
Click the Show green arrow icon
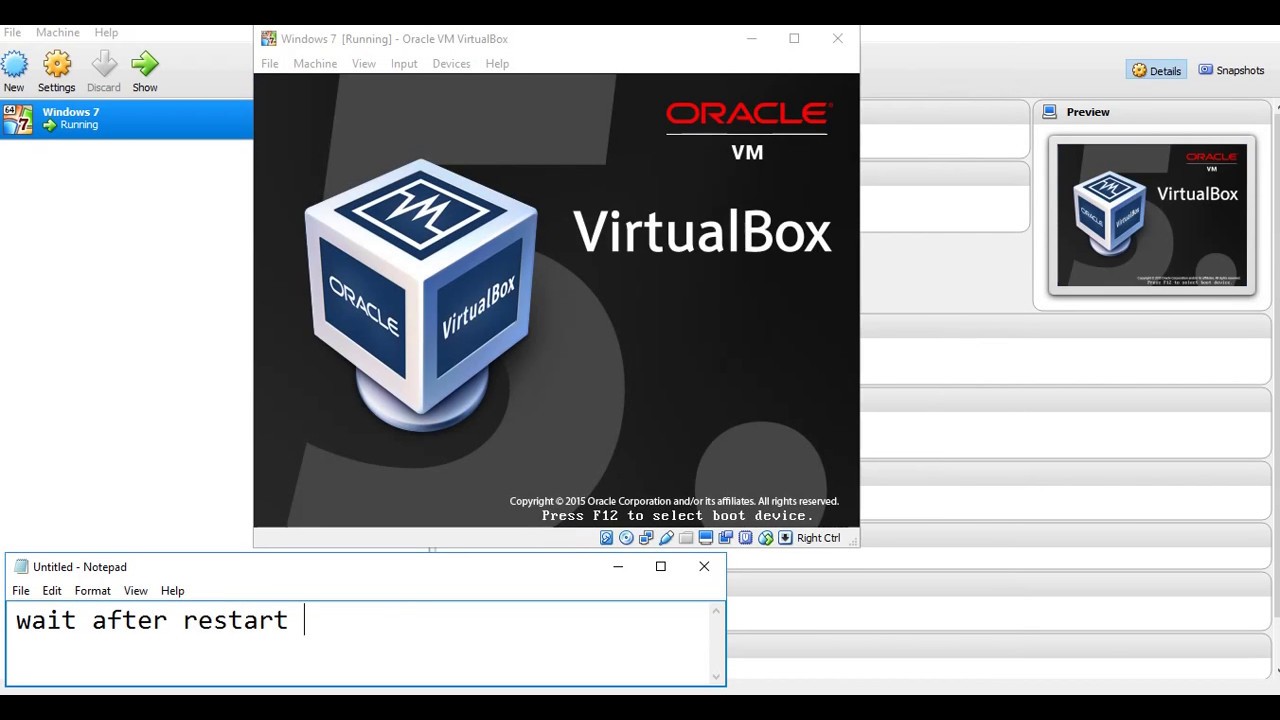pos(145,65)
